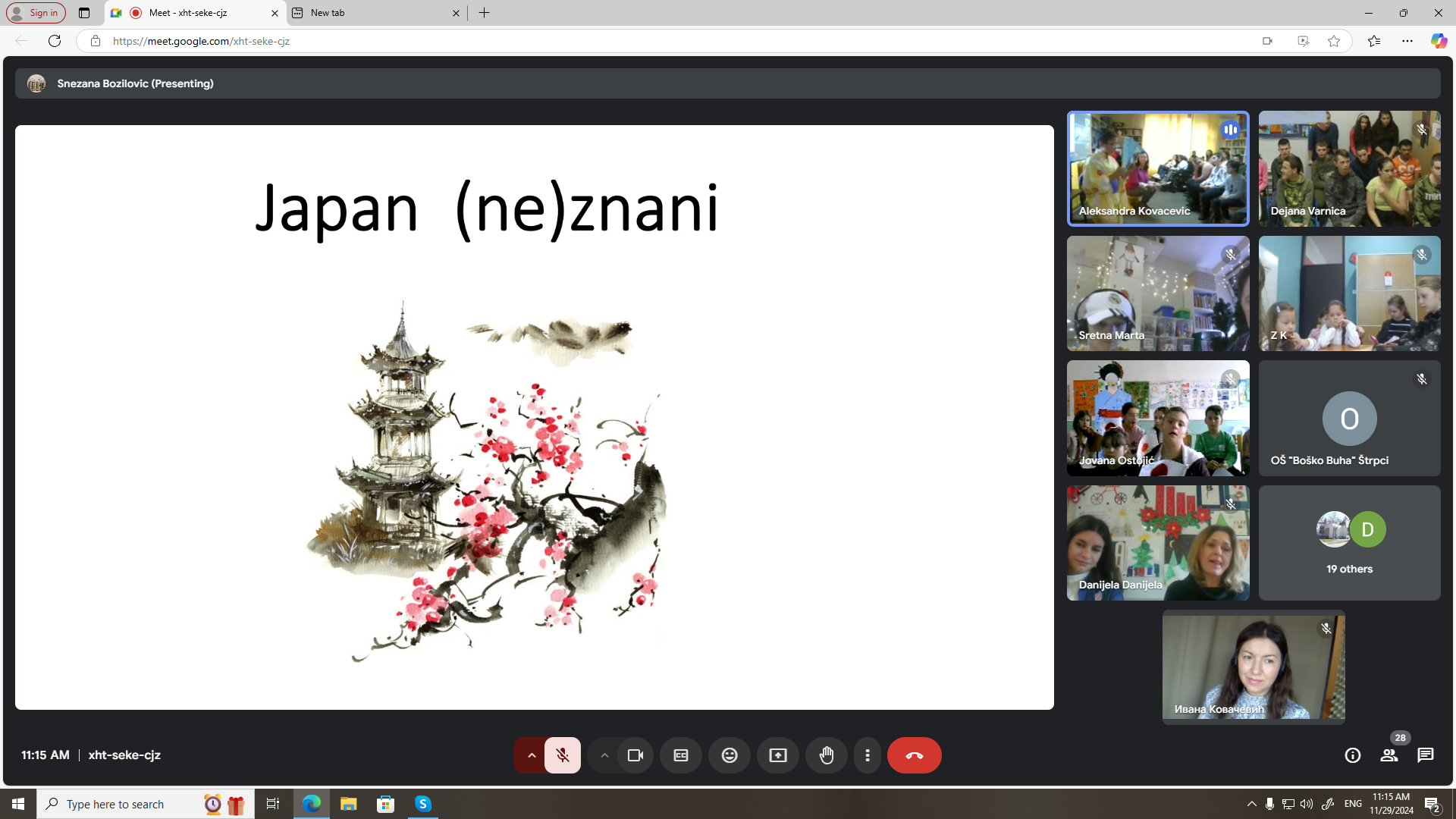Open audio settings chevron beside microphone

531,755
